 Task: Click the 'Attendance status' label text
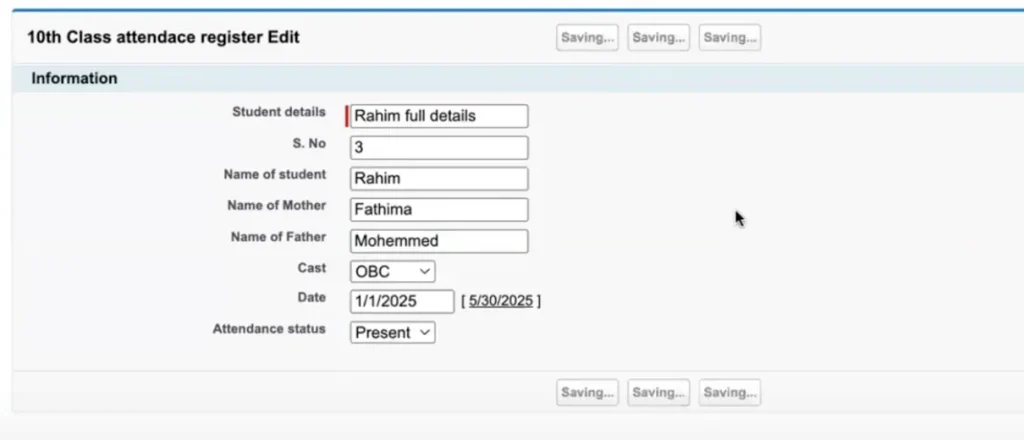click(x=269, y=329)
